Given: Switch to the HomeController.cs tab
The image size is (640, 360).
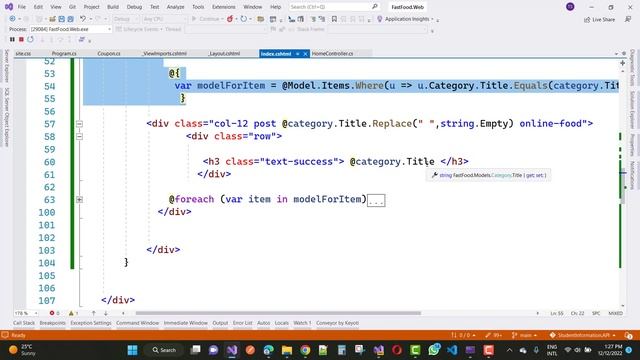Looking at the screenshot, I should 333,53.
